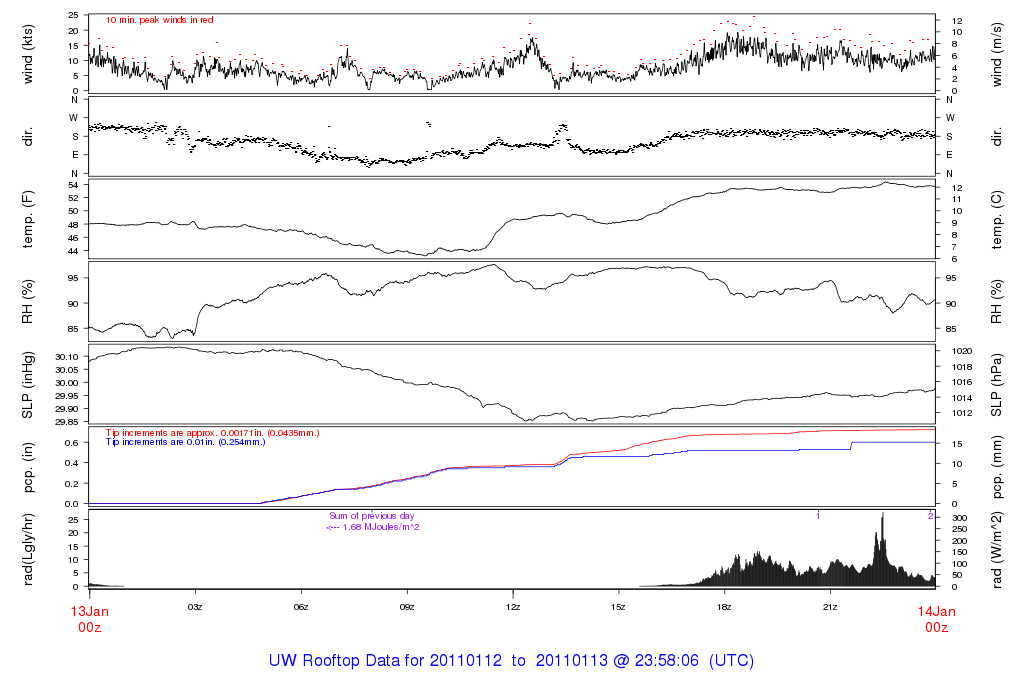The image size is (1024, 700).
Task: Select the 'rad(Lgly/hr)' left axis label
Action: (28, 548)
